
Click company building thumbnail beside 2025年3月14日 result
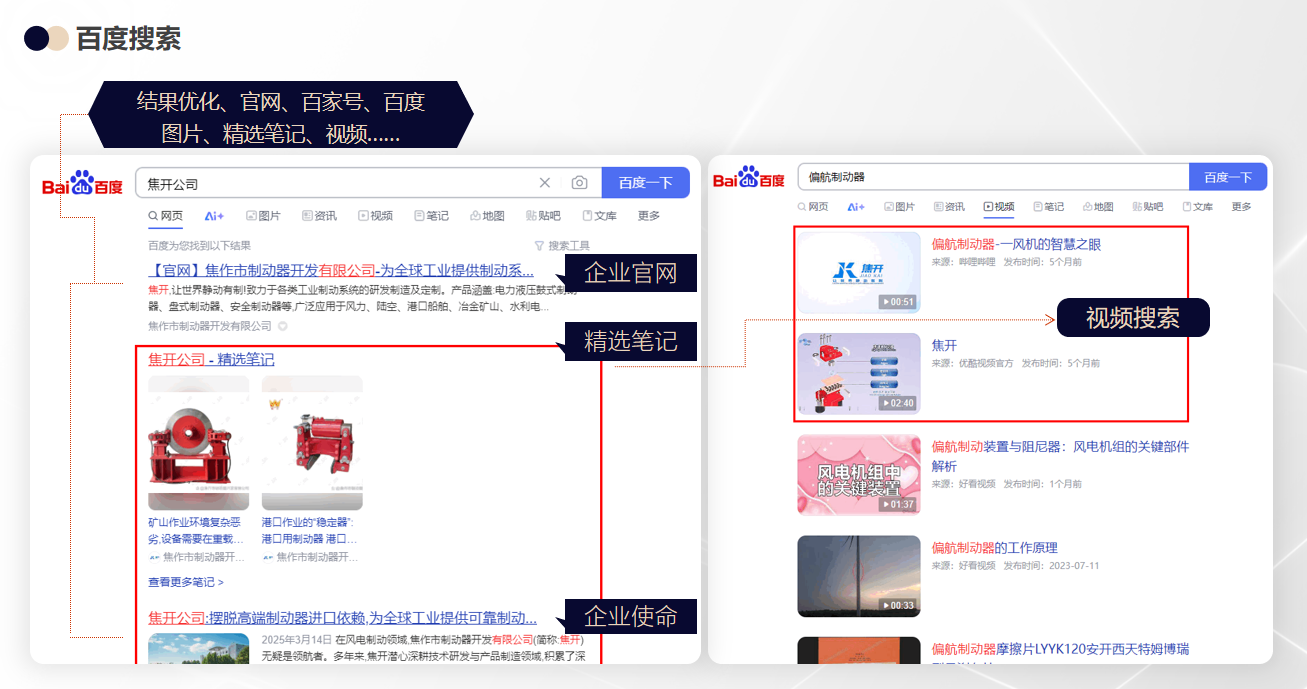pyautogui.click(x=198, y=648)
